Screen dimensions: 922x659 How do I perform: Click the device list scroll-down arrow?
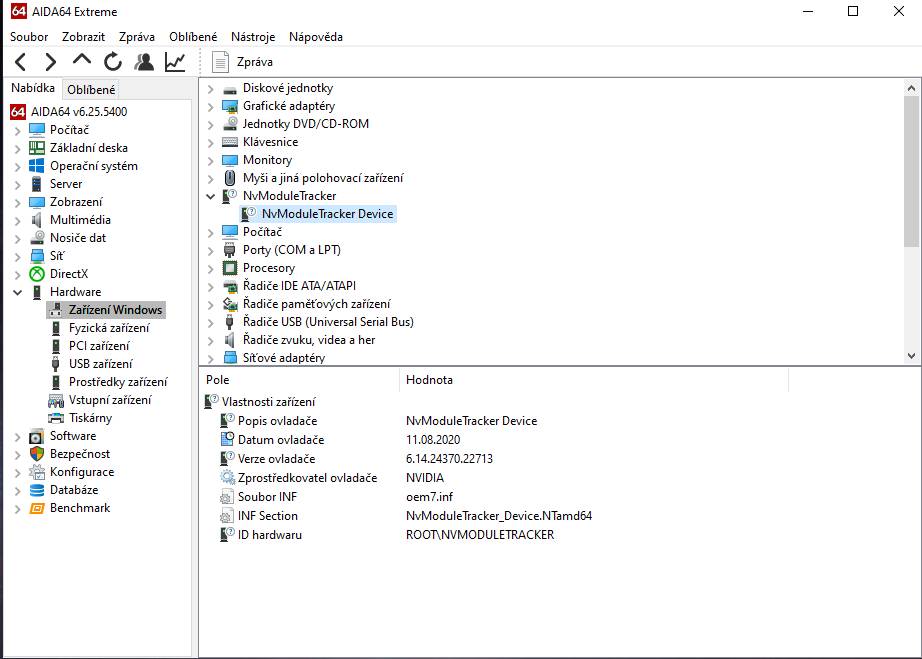(911, 356)
